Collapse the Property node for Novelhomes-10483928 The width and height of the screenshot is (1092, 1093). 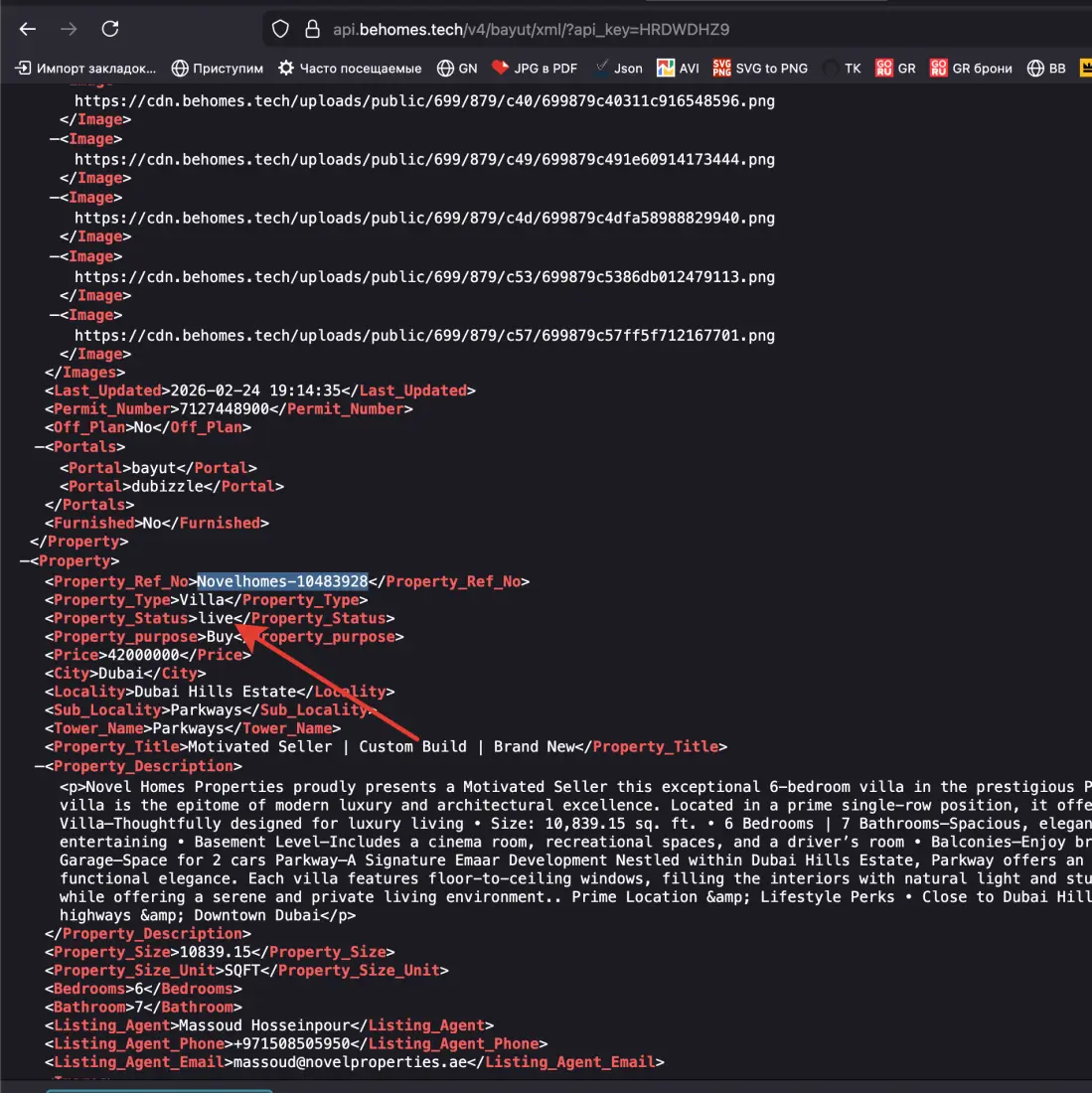click(x=25, y=561)
